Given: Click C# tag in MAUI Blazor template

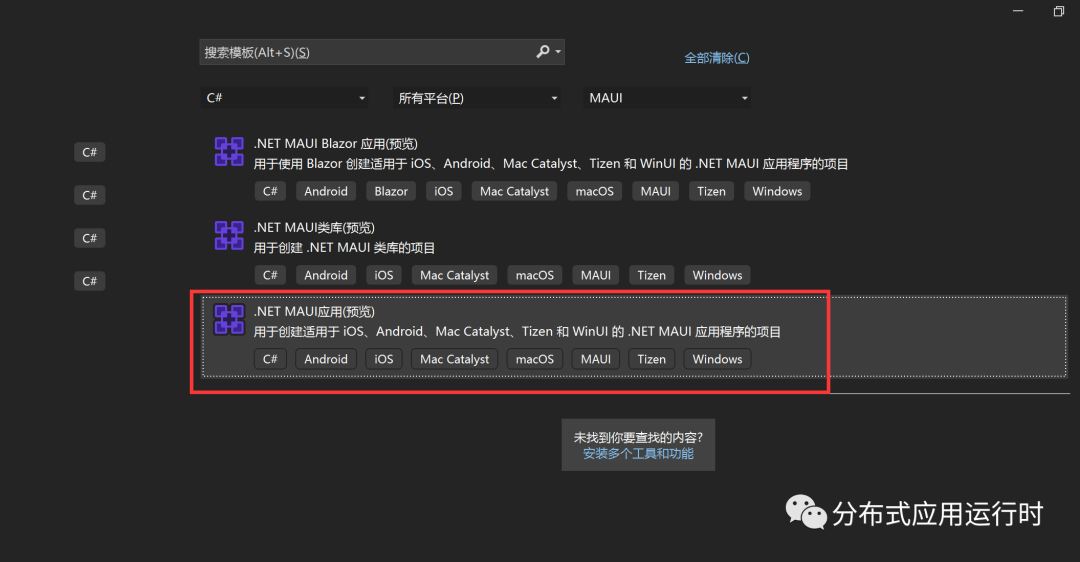Looking at the screenshot, I should [x=270, y=191].
